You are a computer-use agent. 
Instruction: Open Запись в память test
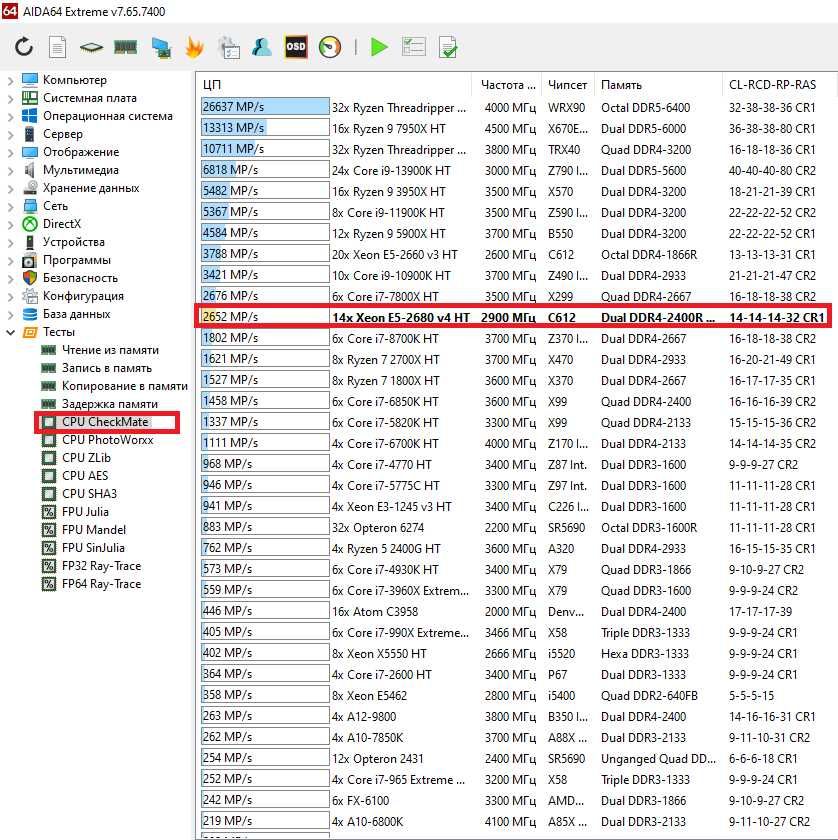click(x=107, y=368)
